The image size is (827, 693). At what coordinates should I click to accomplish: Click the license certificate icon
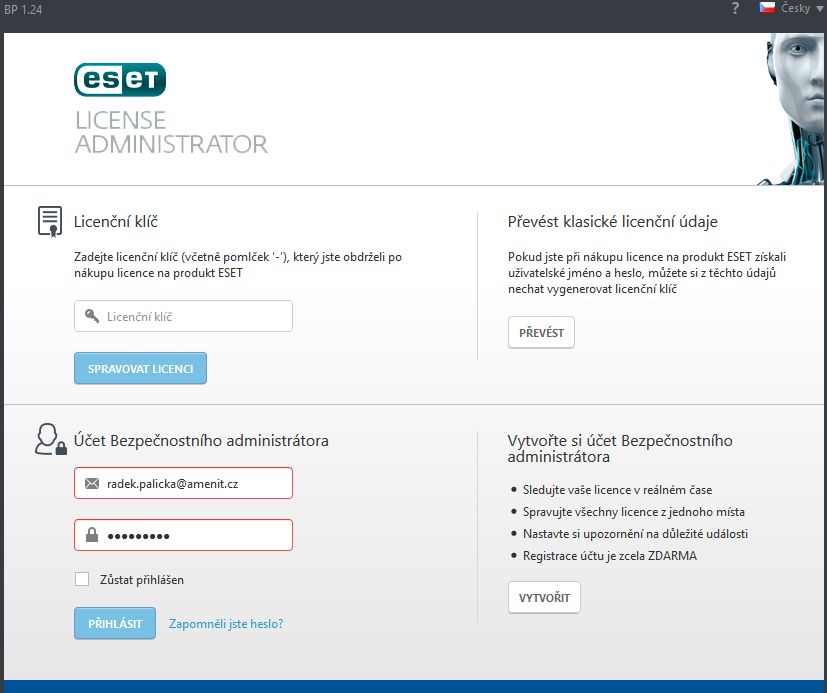coord(50,222)
